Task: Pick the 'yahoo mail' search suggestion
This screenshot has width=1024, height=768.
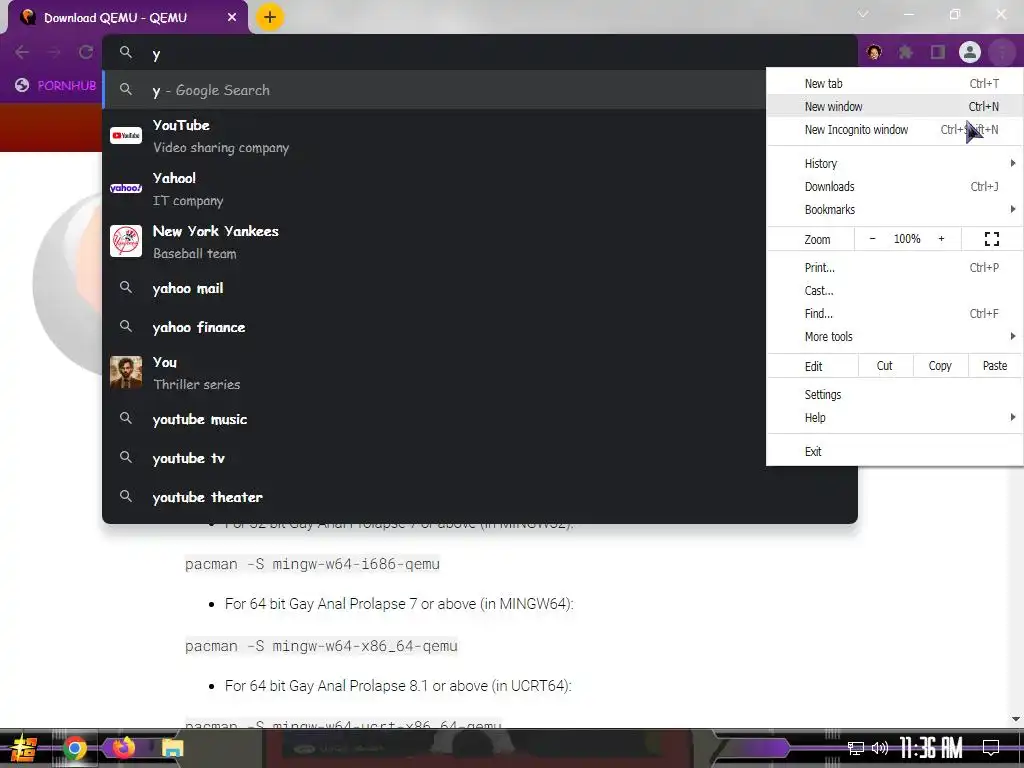Action: point(435,288)
